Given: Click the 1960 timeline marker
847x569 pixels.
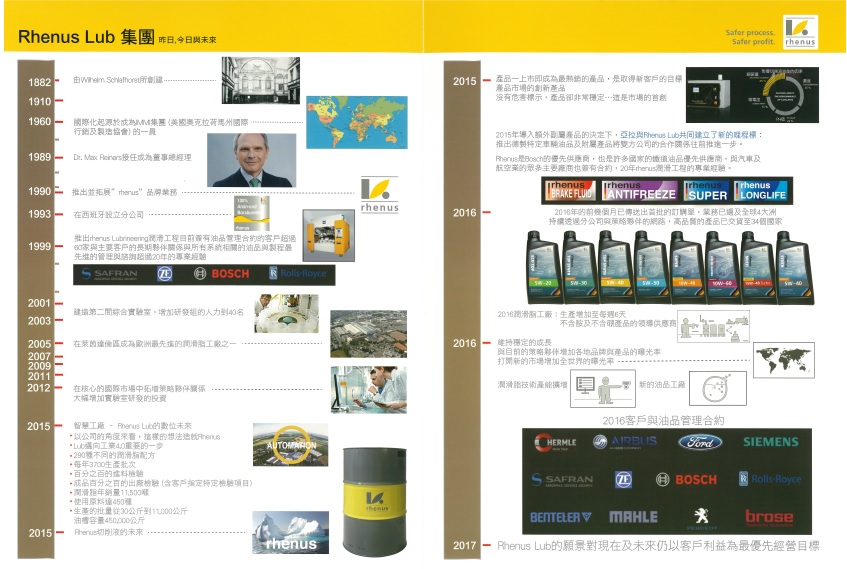Looking at the screenshot, I should [39, 122].
